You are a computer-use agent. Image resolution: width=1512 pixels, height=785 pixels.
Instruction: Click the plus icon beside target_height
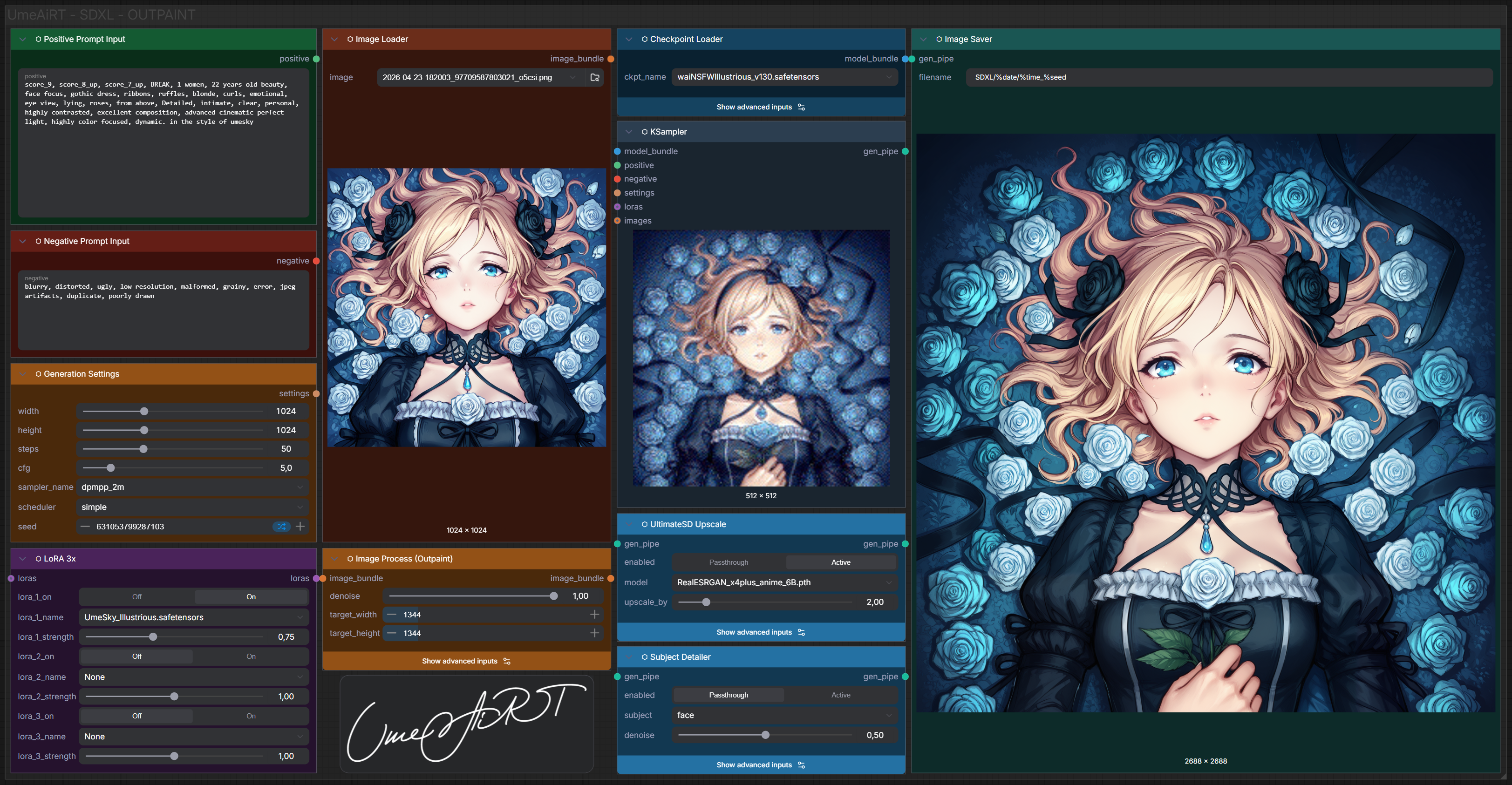(x=594, y=633)
